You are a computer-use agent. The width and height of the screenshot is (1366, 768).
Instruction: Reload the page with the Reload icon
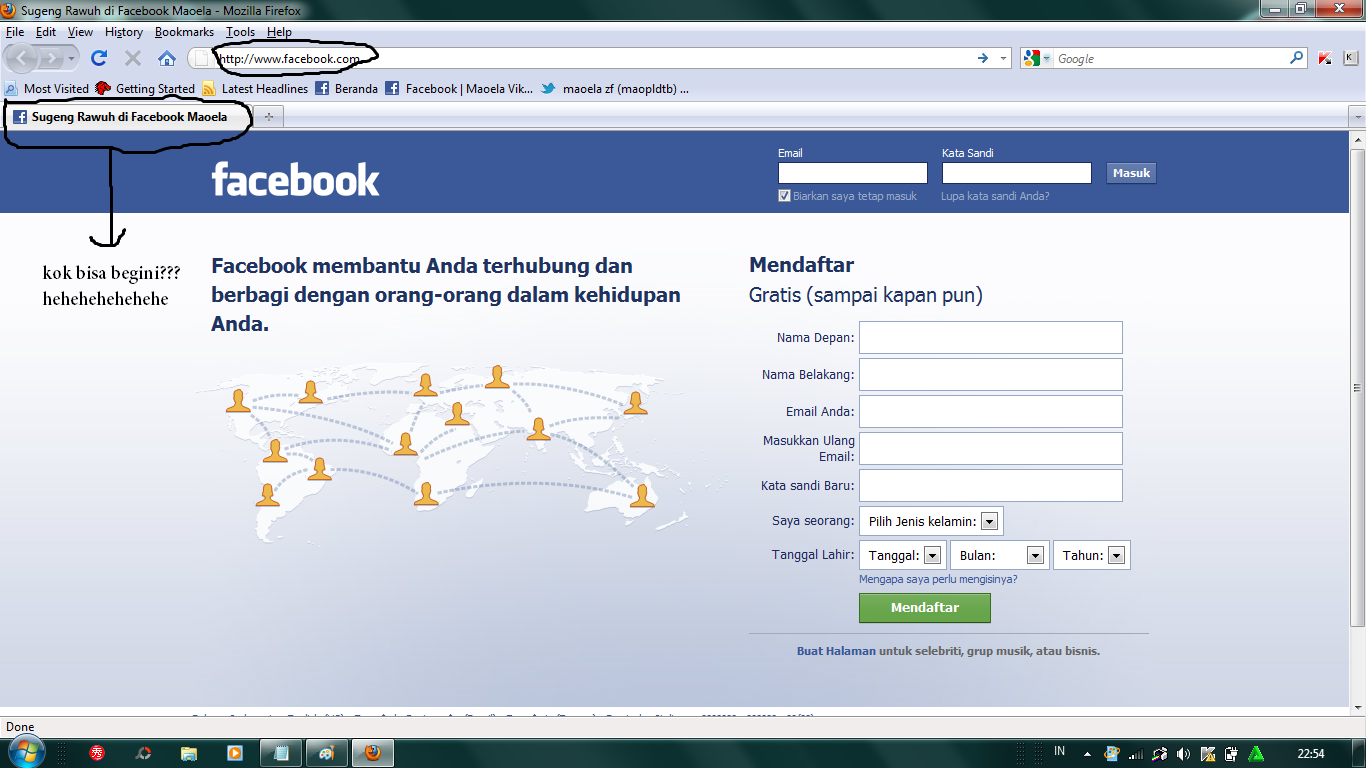(99, 59)
